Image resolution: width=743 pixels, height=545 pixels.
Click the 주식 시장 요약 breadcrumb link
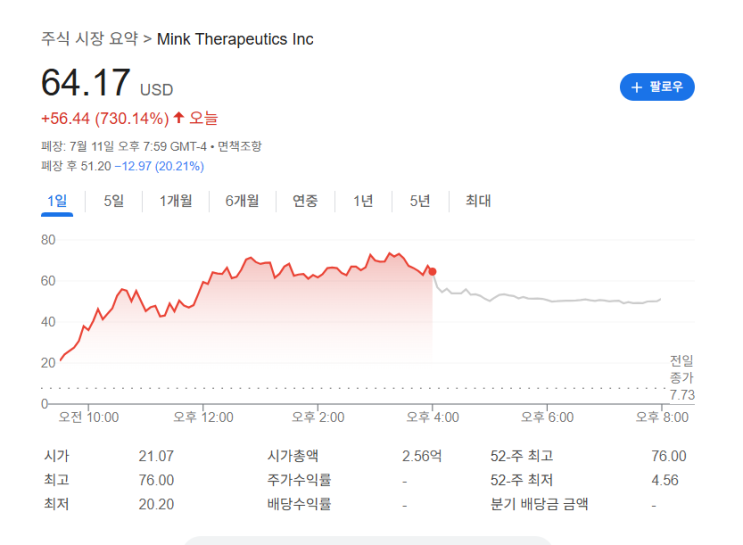pos(89,39)
